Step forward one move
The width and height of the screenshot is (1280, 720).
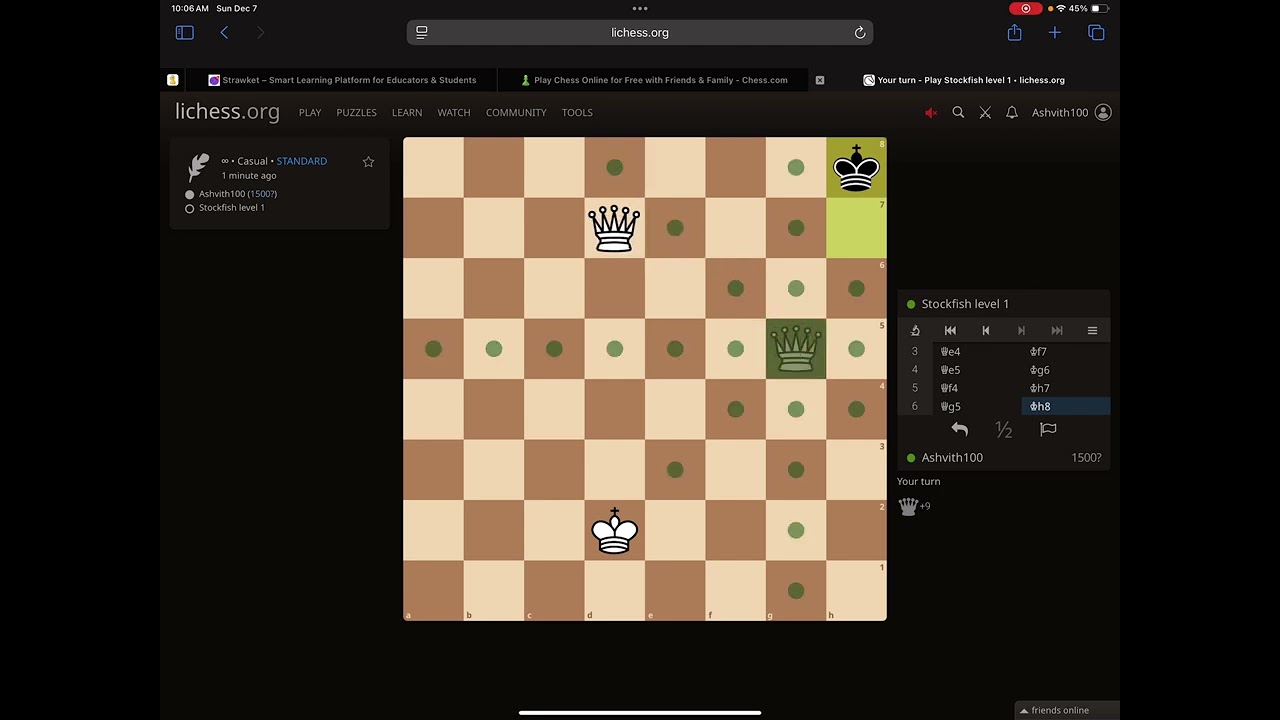click(x=1021, y=330)
